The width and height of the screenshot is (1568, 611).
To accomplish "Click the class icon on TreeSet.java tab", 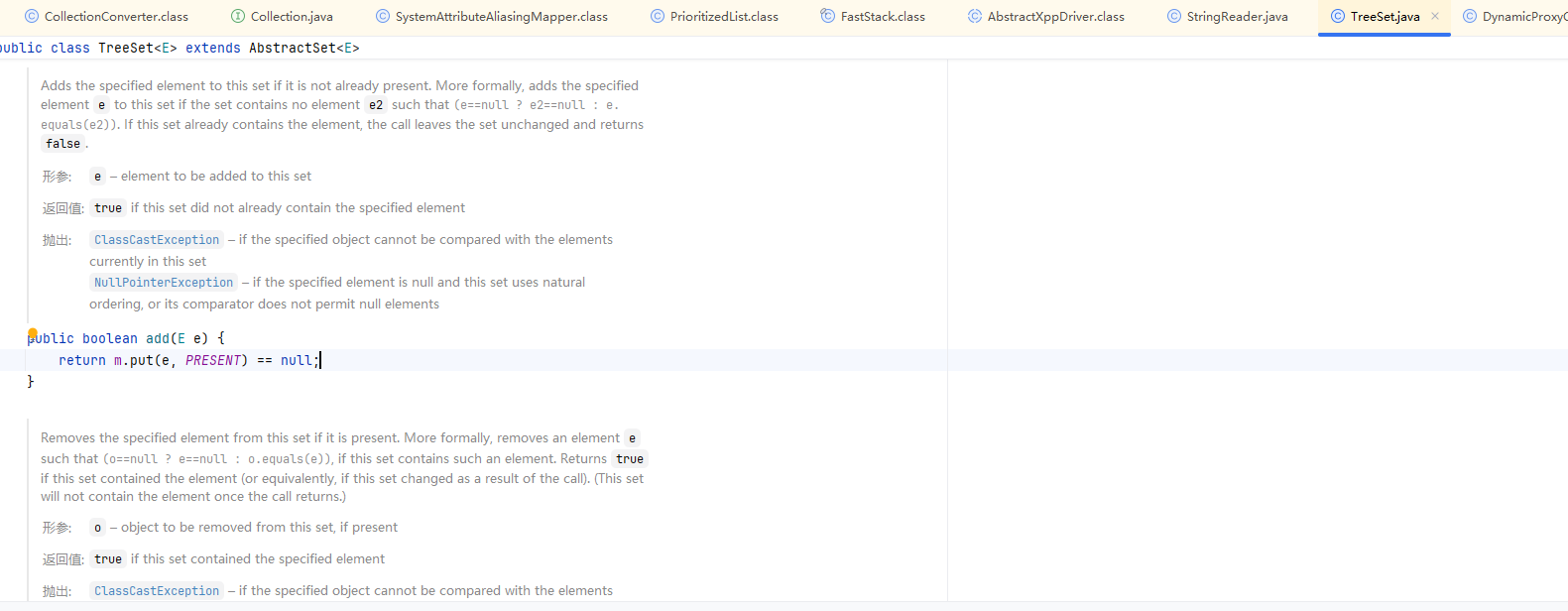I will pos(1338,16).
